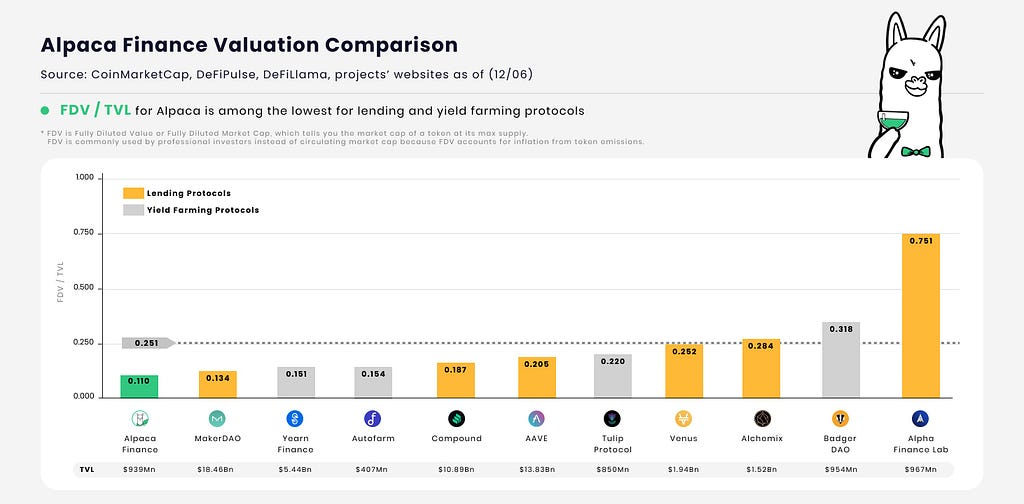Click the green Alpaca Finance 0.110 bar
This screenshot has width=1024, height=504.
(140, 386)
